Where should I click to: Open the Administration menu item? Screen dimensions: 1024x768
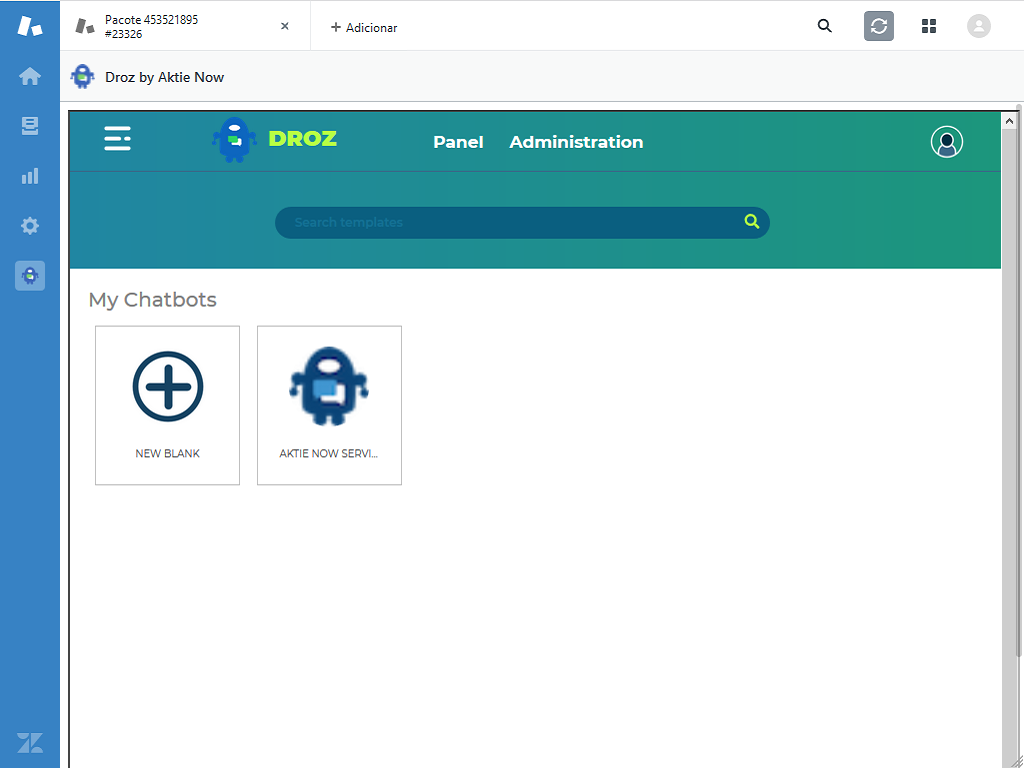pyautogui.click(x=576, y=142)
